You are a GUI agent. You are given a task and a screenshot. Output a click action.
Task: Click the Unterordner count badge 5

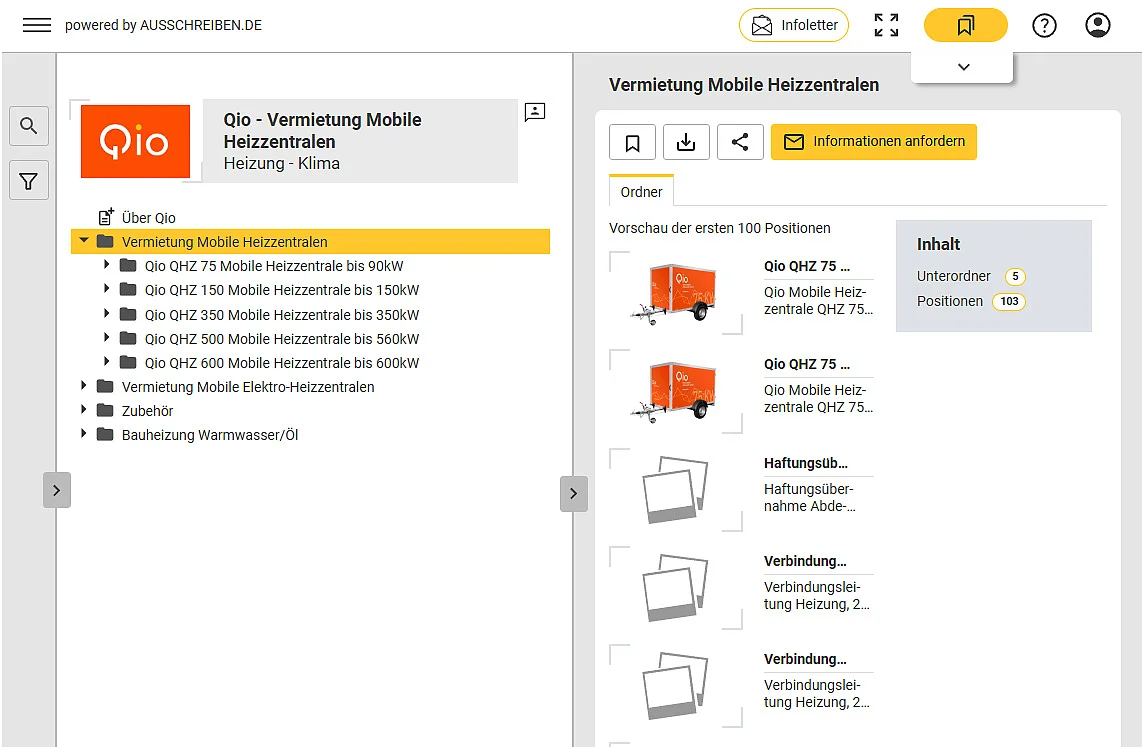(1015, 277)
